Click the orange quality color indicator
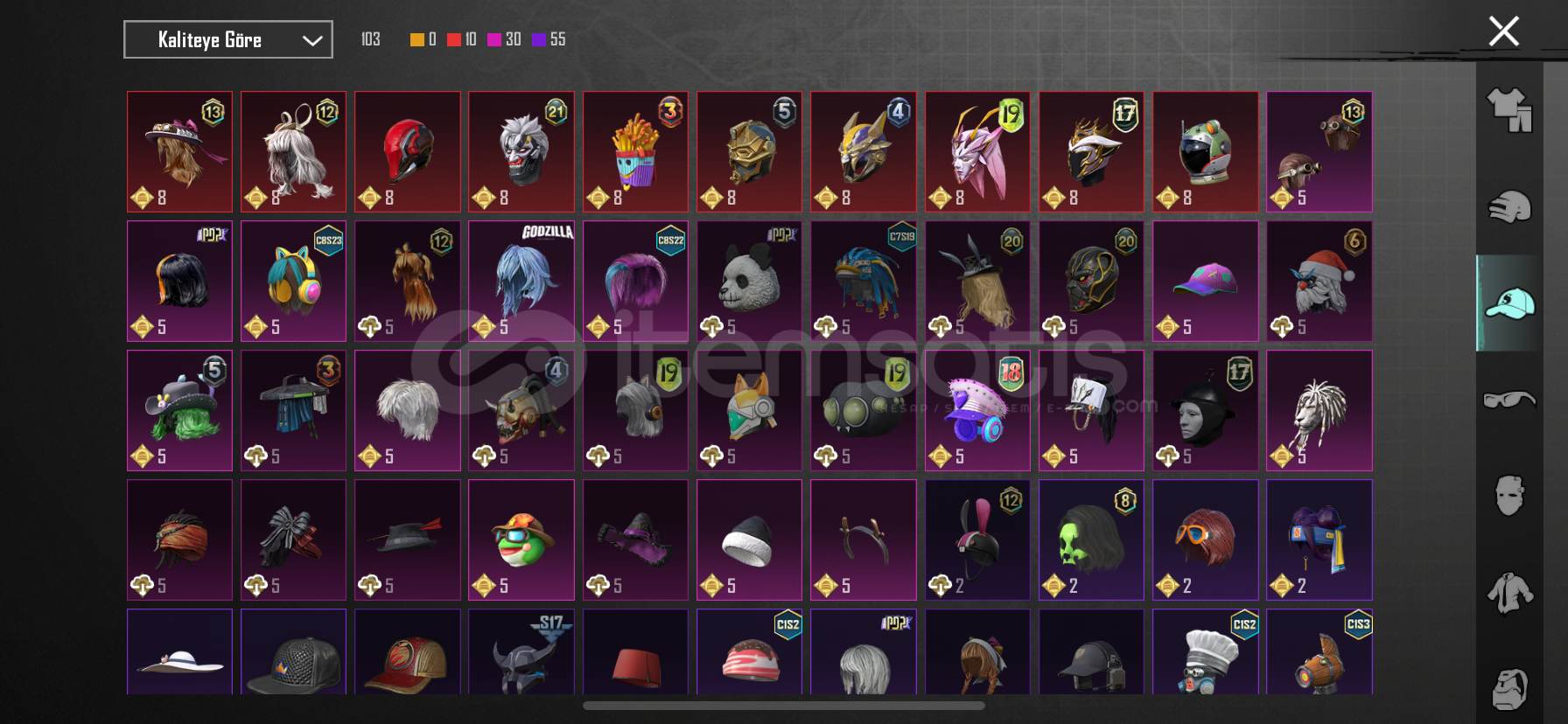The width and height of the screenshot is (1568, 724). point(416,39)
